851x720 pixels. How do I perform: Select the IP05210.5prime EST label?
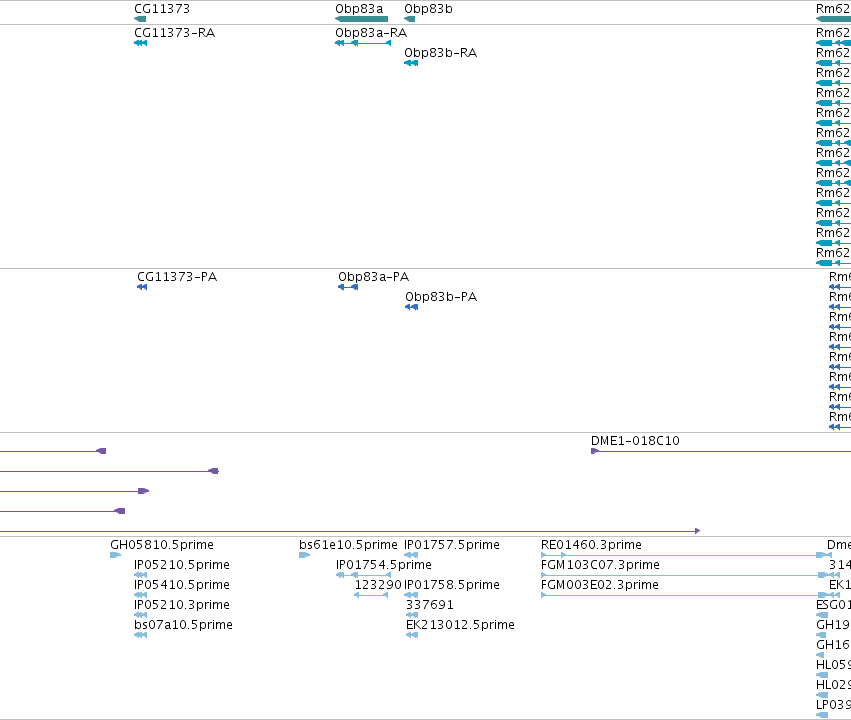tap(182, 565)
